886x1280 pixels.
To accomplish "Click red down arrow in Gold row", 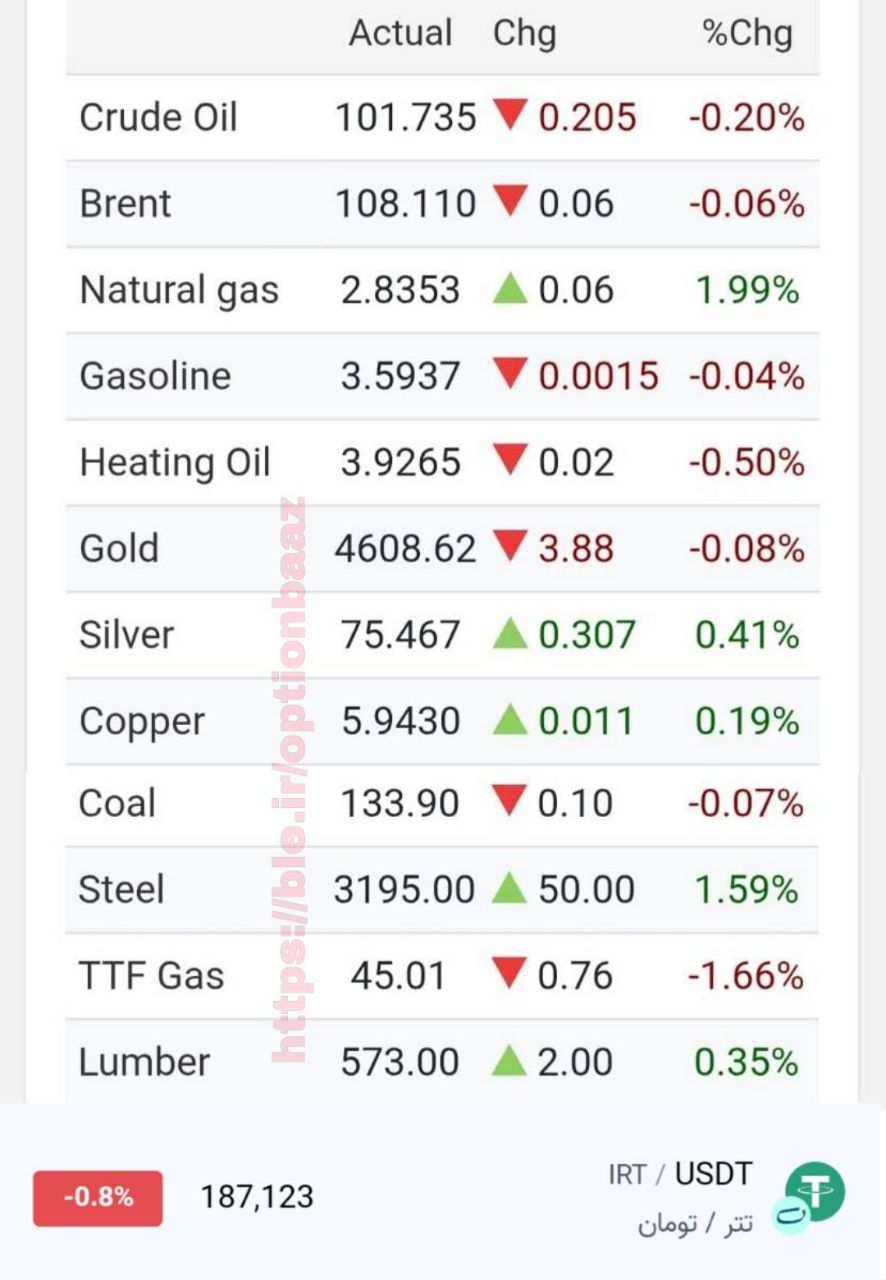I will point(510,546).
